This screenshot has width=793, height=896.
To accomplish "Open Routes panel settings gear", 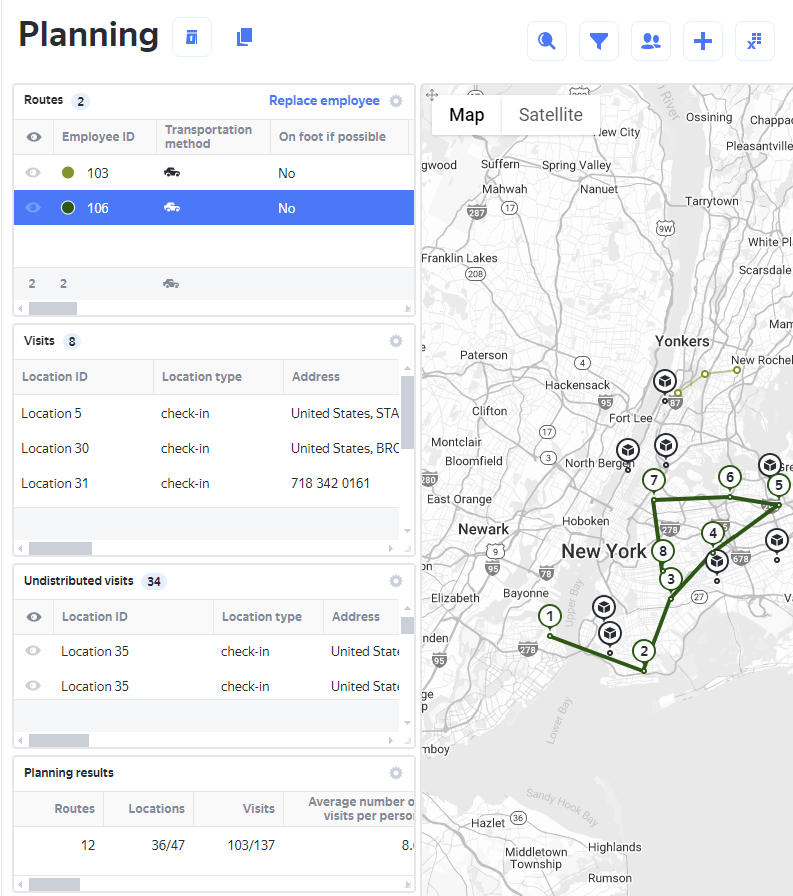I will (396, 101).
